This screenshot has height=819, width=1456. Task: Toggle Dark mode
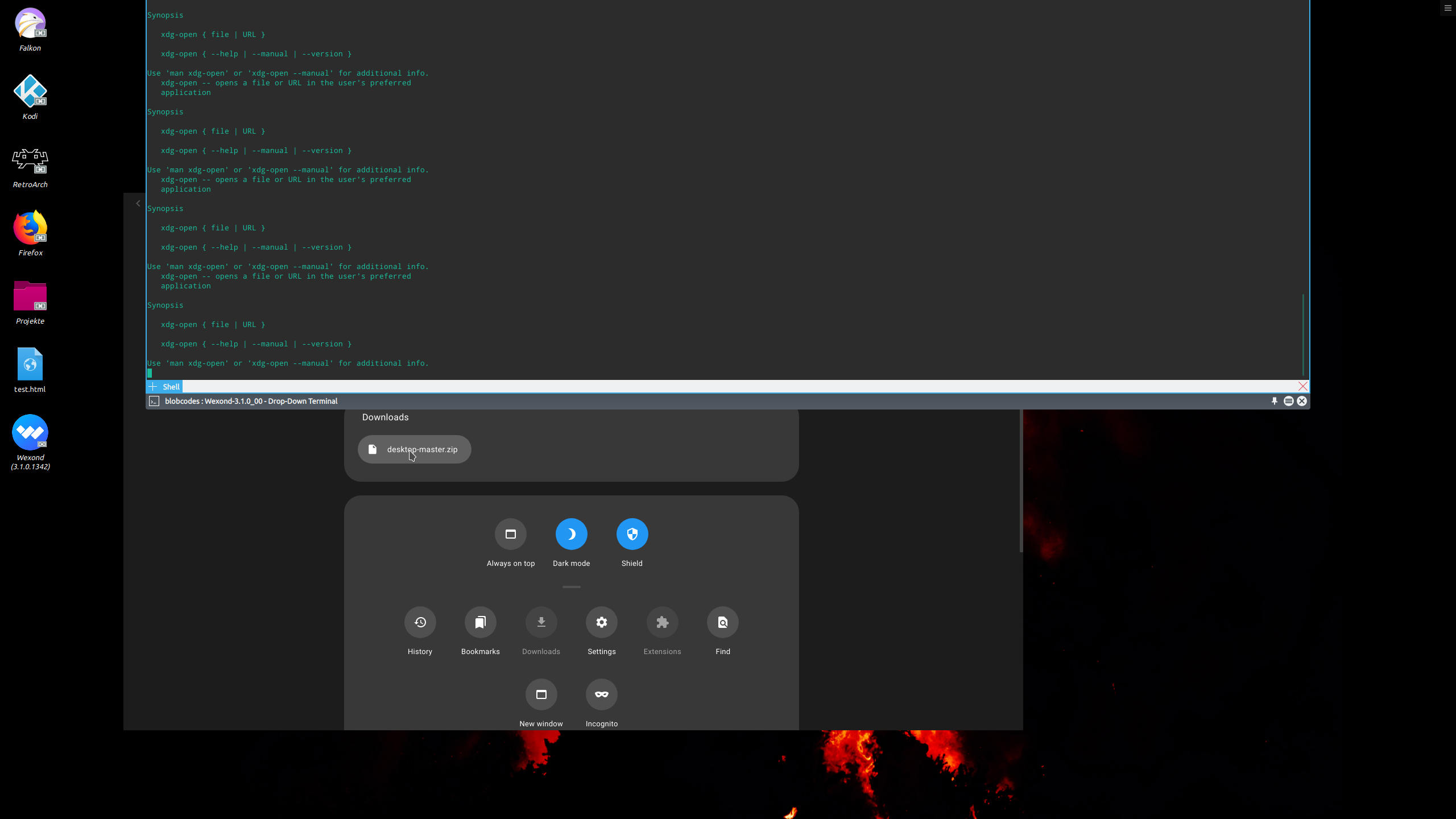[571, 533]
